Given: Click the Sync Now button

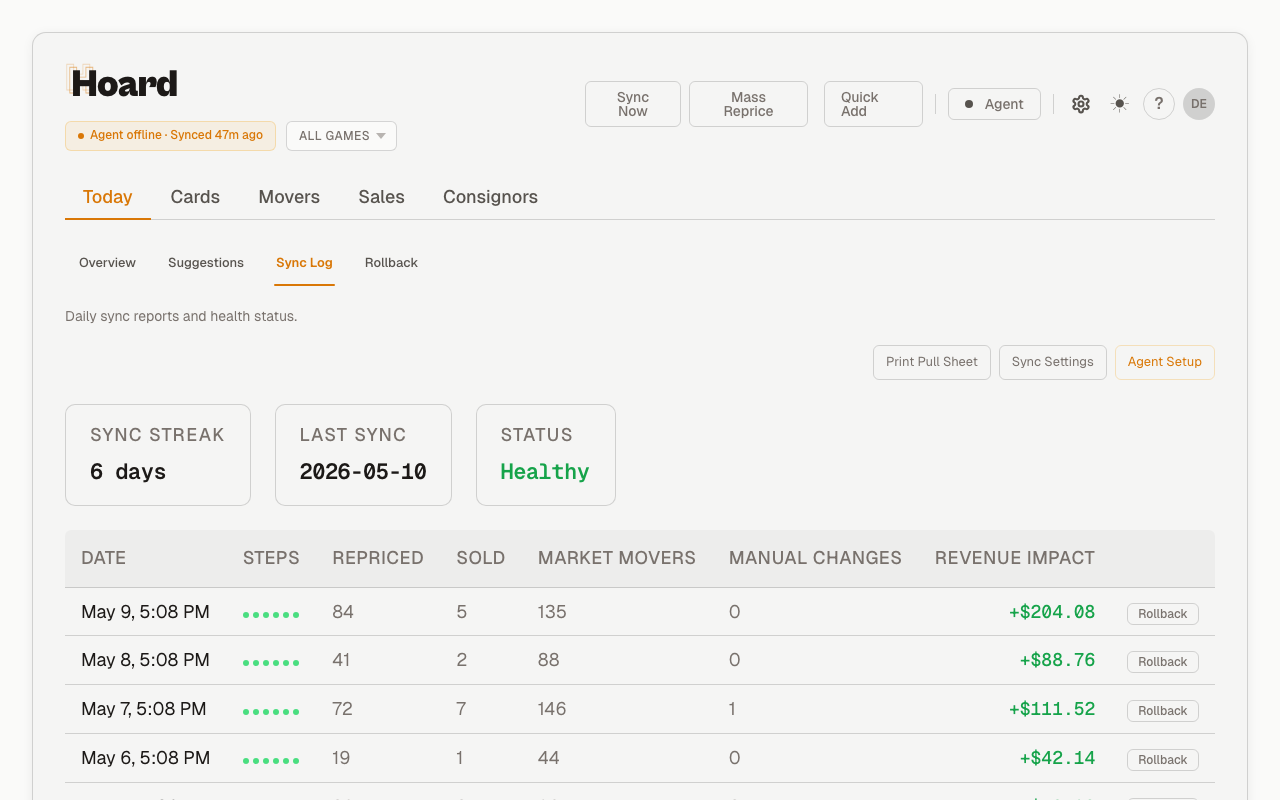Looking at the screenshot, I should pyautogui.click(x=633, y=104).
